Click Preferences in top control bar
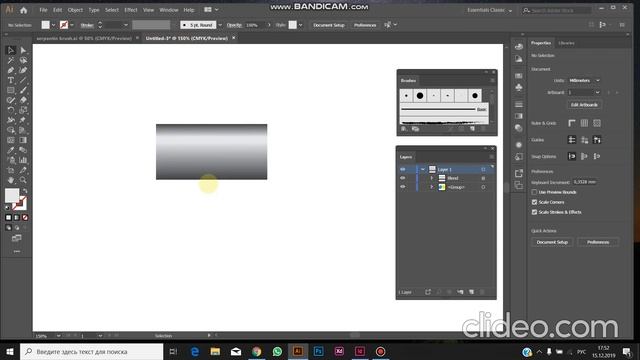Screen dimensions: 640x360 tap(365, 25)
